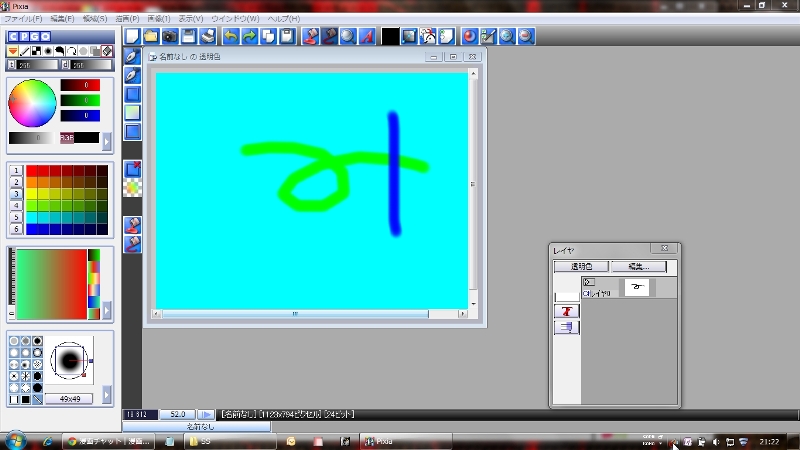The width and height of the screenshot is (800, 450).
Task: Select the dark red brush stroke icon
Action: [x=330, y=36]
